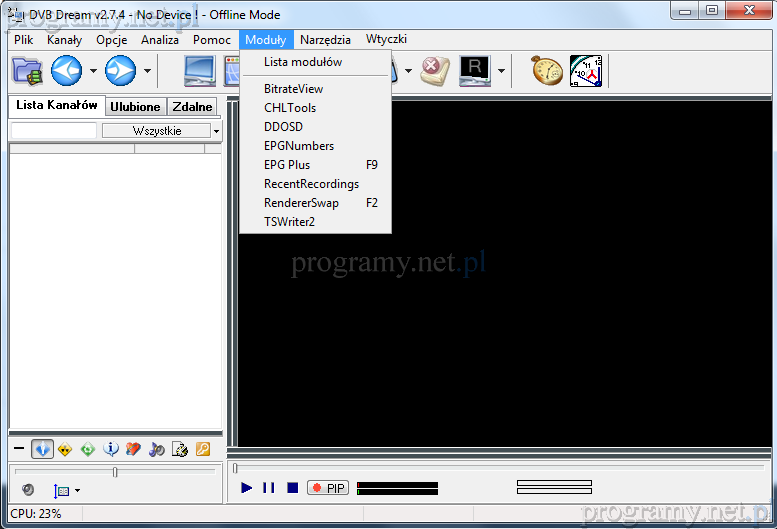777x529 pixels.
Task: Open the dropdown arrow beside the next channel button
Action: [x=147, y=71]
